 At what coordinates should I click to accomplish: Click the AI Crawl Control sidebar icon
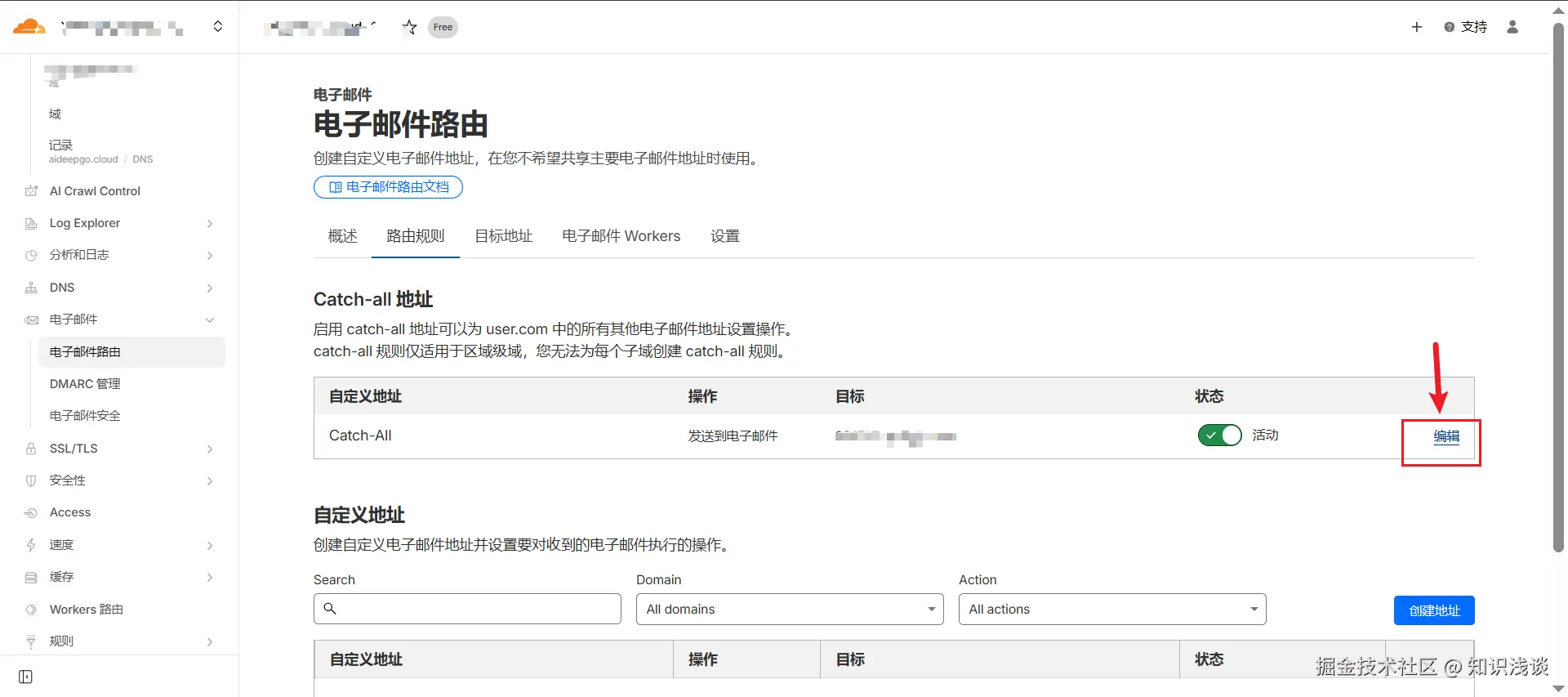31,191
